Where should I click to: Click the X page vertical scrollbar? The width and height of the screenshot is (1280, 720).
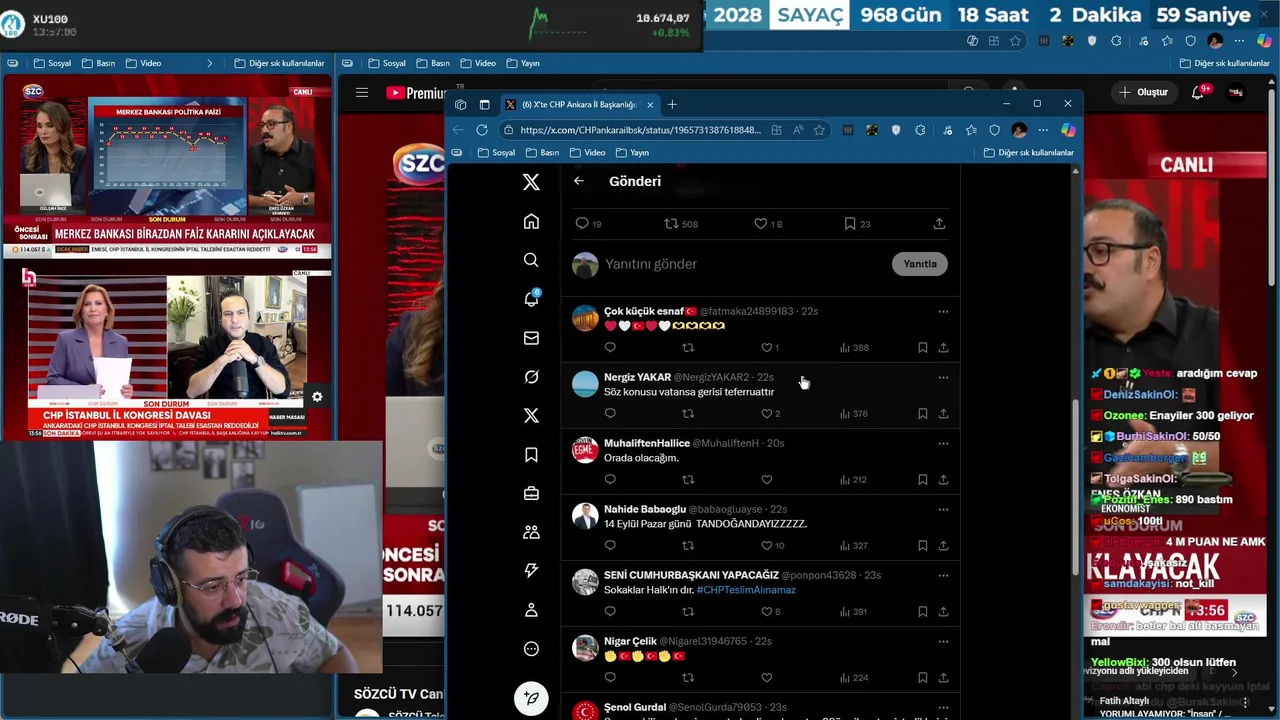pyautogui.click(x=1075, y=487)
